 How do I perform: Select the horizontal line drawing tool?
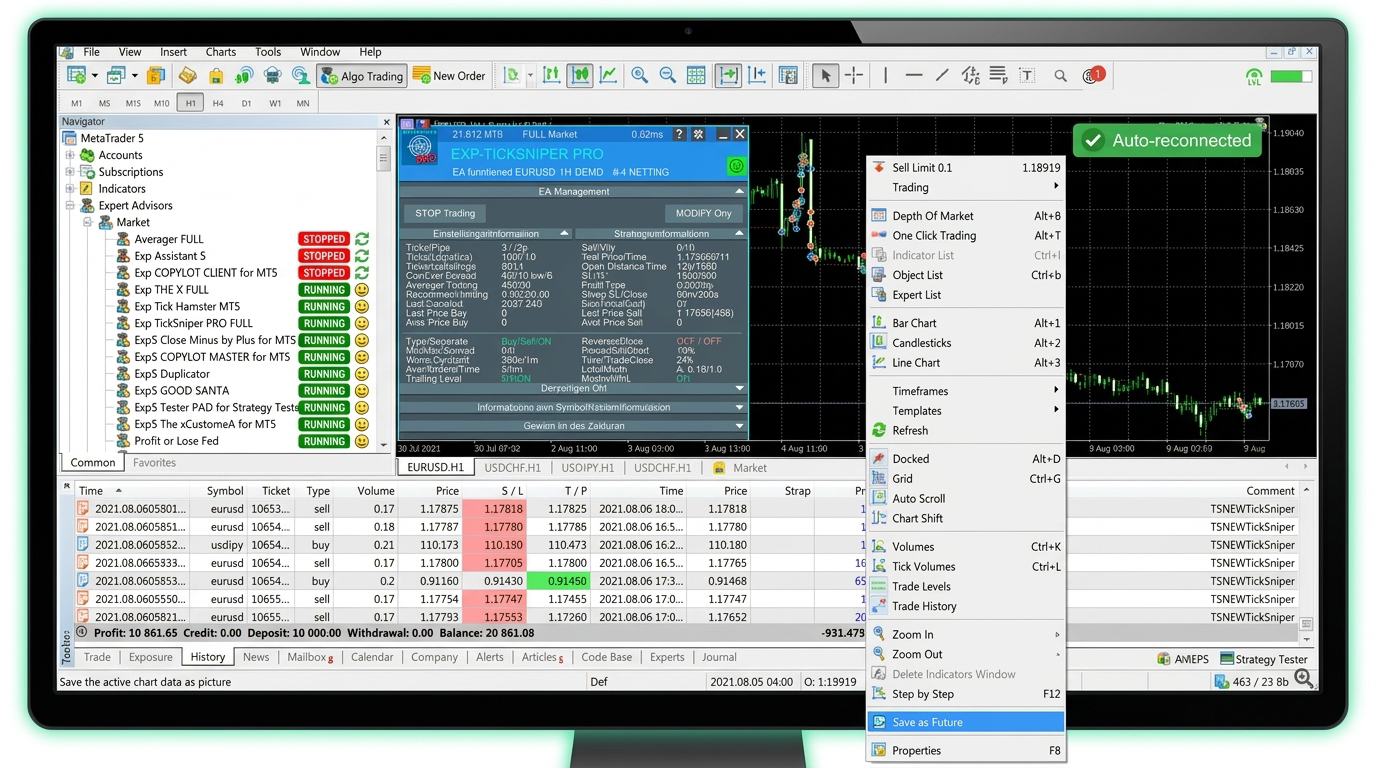click(913, 75)
